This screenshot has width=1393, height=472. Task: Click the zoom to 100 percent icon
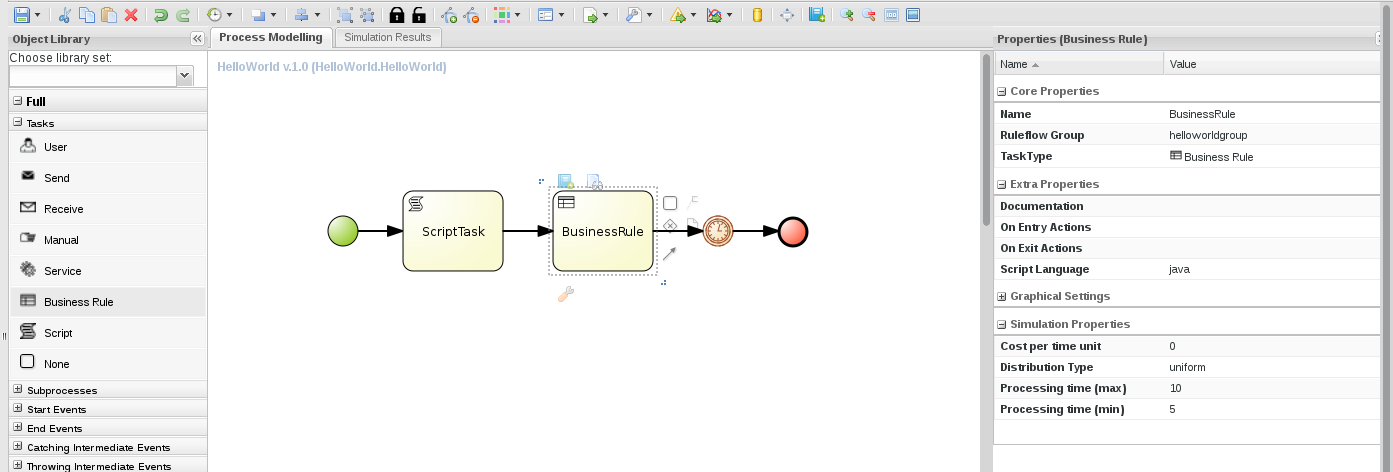(891, 15)
